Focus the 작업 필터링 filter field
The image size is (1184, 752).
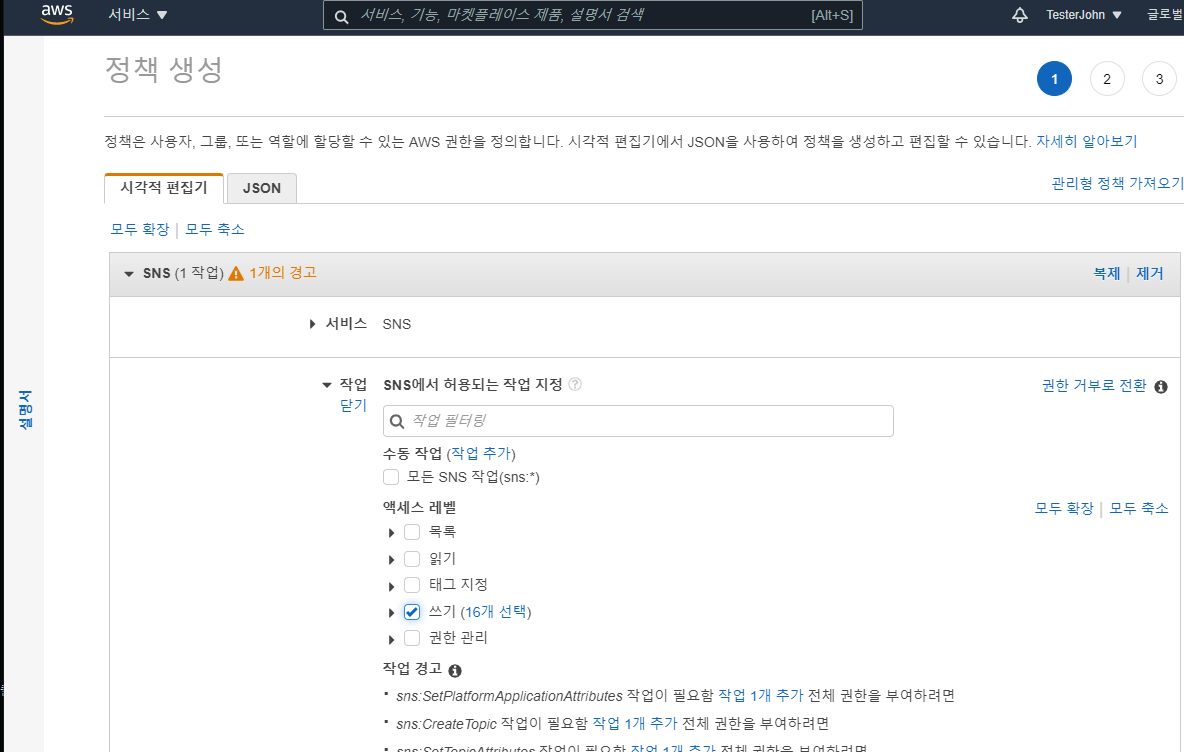tap(638, 421)
